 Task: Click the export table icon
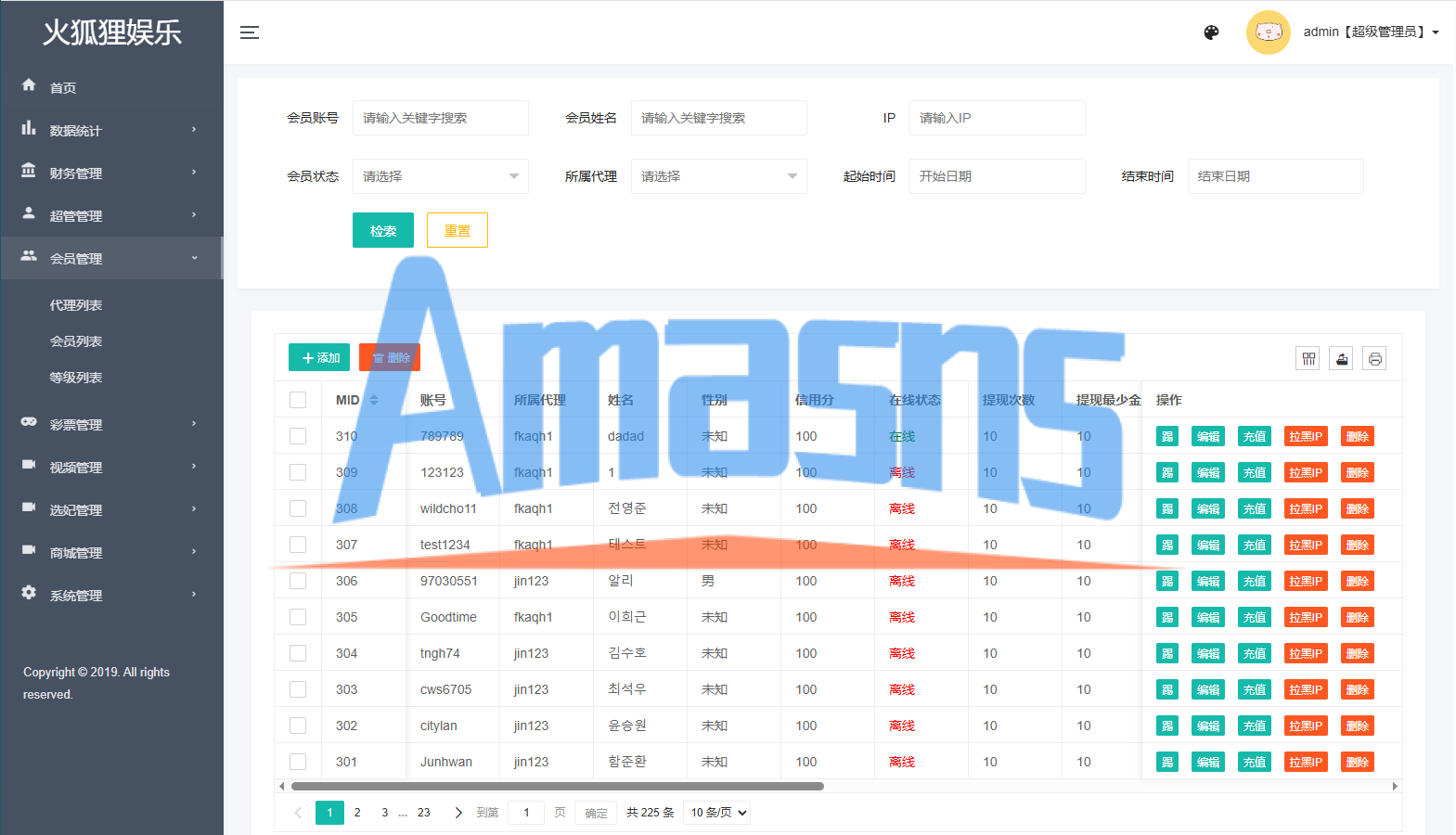(1342, 358)
